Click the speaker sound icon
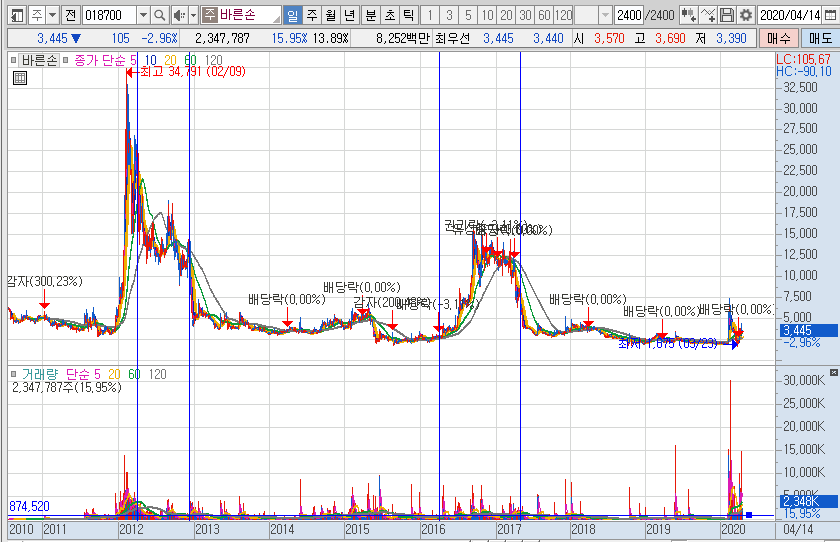 [x=178, y=15]
